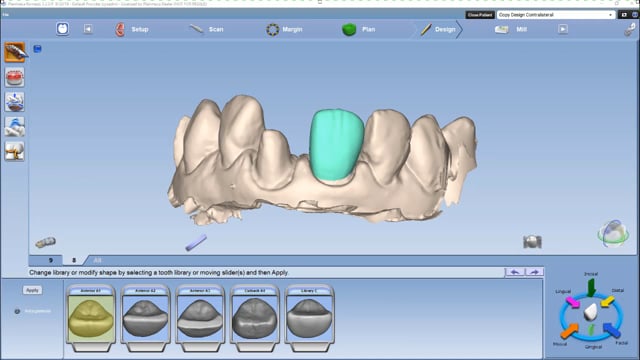The height and width of the screenshot is (360, 640).
Task: Select the turquoise crown restoration in viewport
Action: pyautogui.click(x=336, y=145)
